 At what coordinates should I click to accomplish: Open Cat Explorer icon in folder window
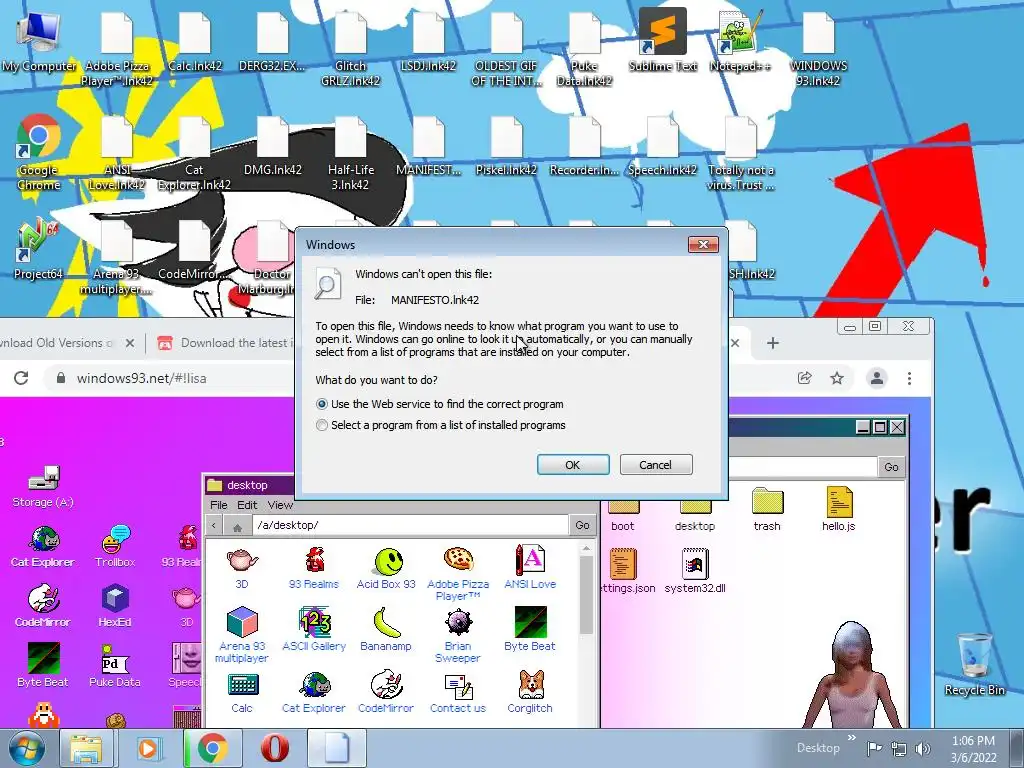314,694
